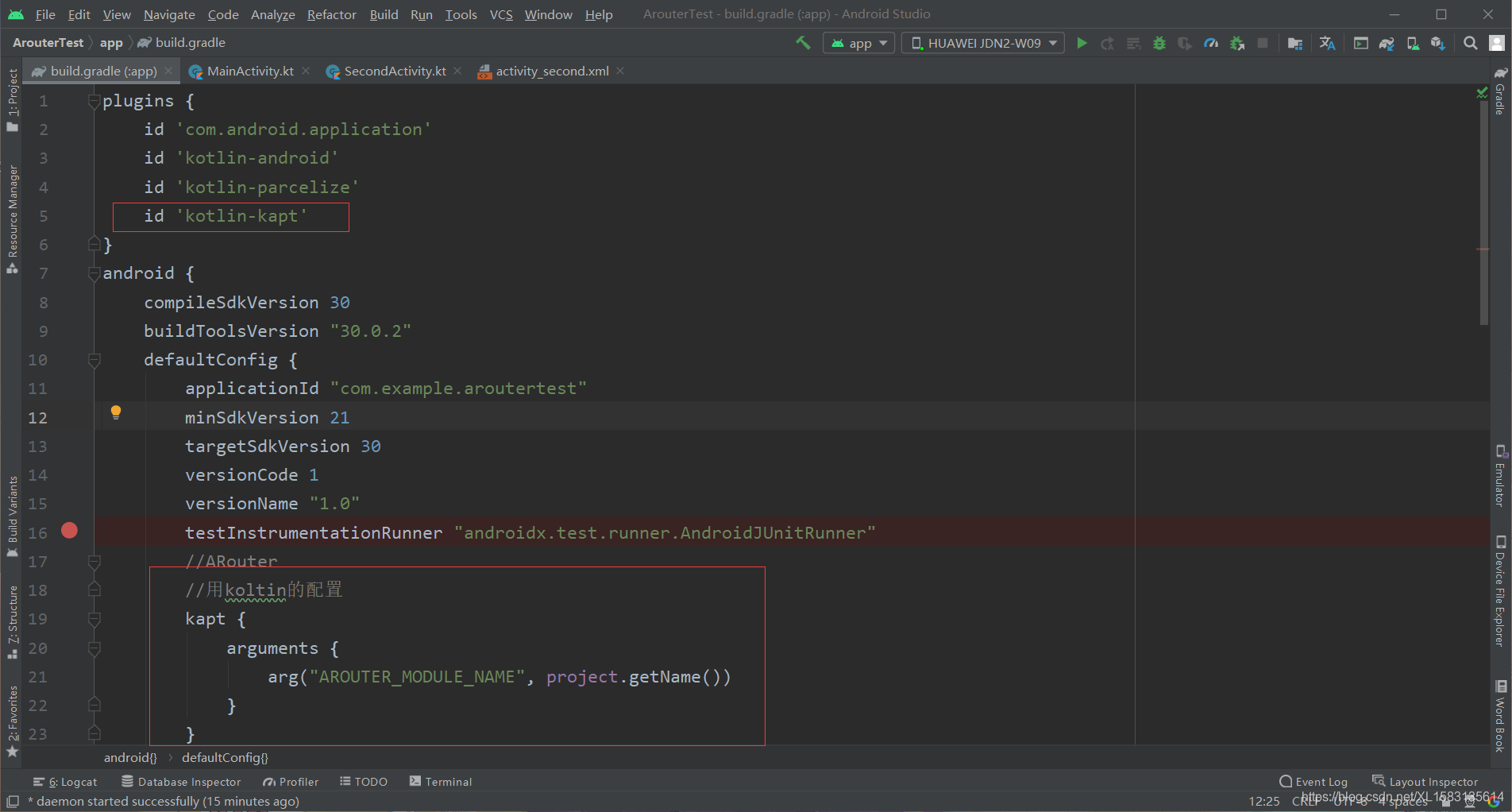Viewport: 1512px width, 812px height.
Task: Open Project Structure folder icon
Action: click(1295, 43)
